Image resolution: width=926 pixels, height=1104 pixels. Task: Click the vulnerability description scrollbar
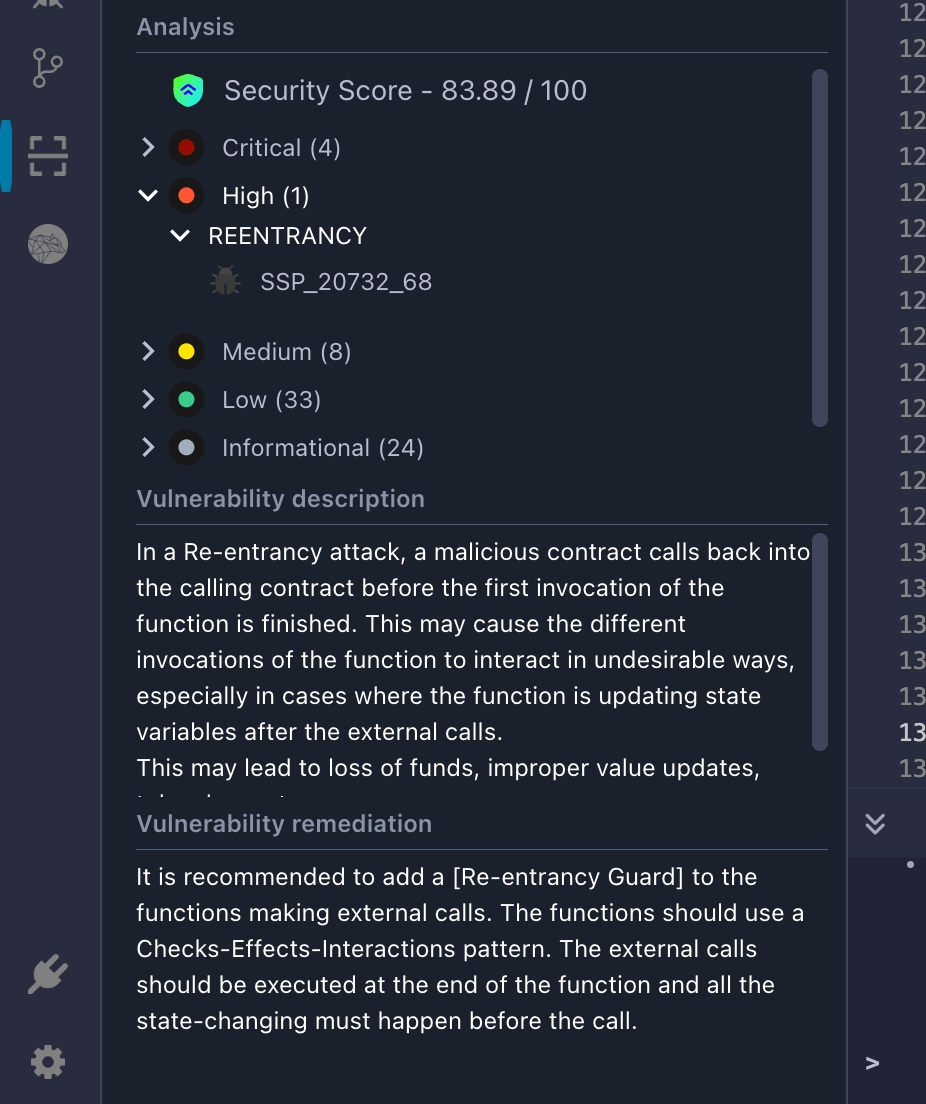click(820, 642)
